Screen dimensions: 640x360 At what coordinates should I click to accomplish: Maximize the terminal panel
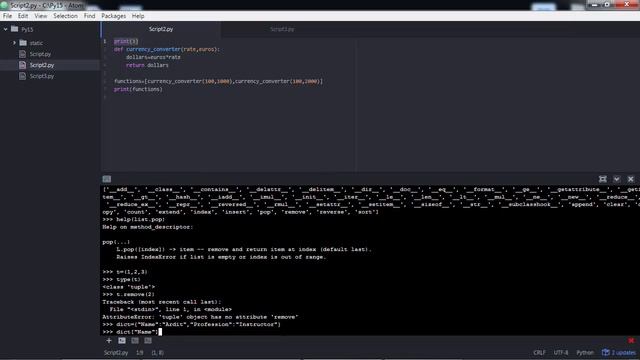point(602,179)
